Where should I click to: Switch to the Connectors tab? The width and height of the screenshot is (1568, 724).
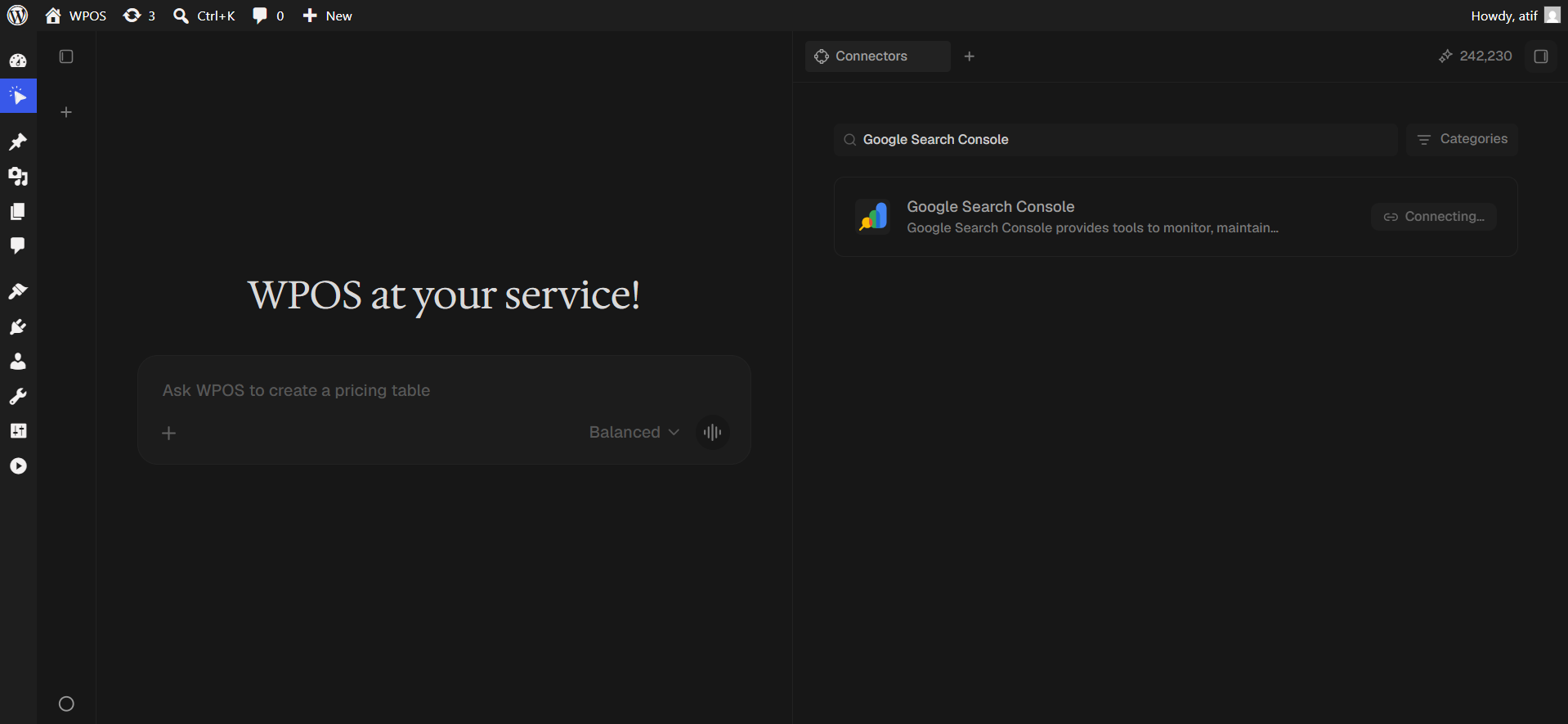click(877, 56)
